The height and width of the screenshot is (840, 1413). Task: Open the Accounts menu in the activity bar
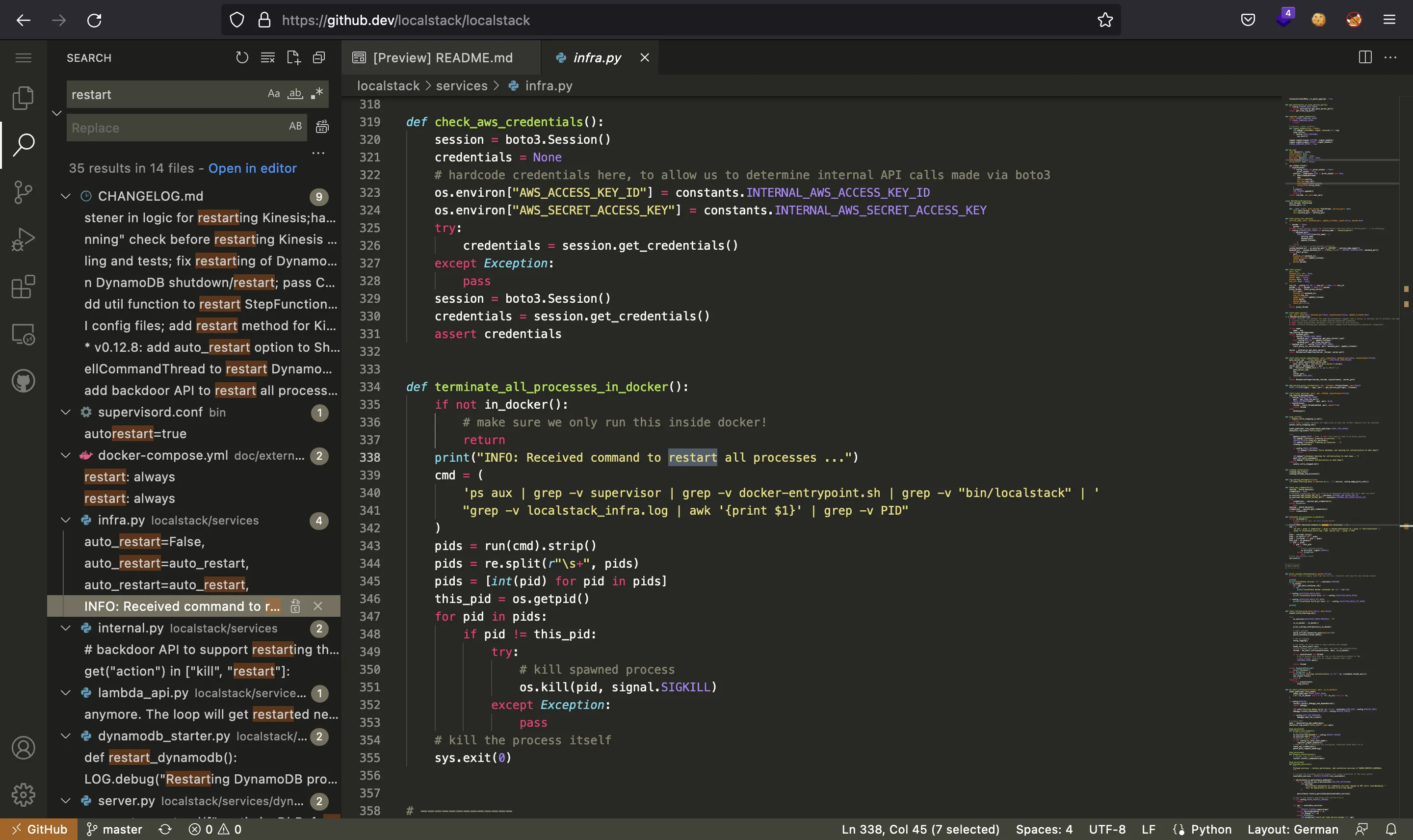pyautogui.click(x=23, y=748)
